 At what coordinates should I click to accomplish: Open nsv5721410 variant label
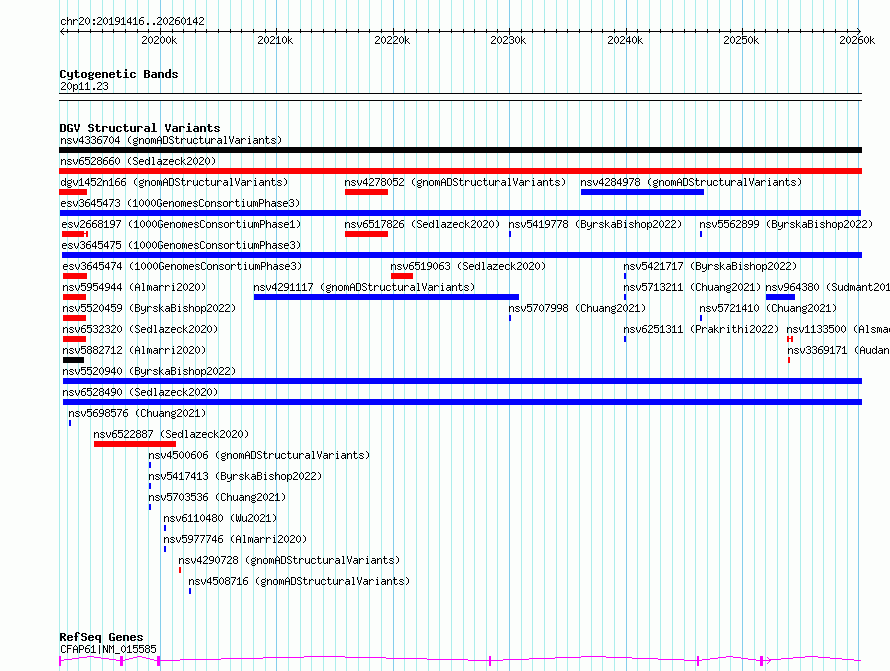point(767,308)
